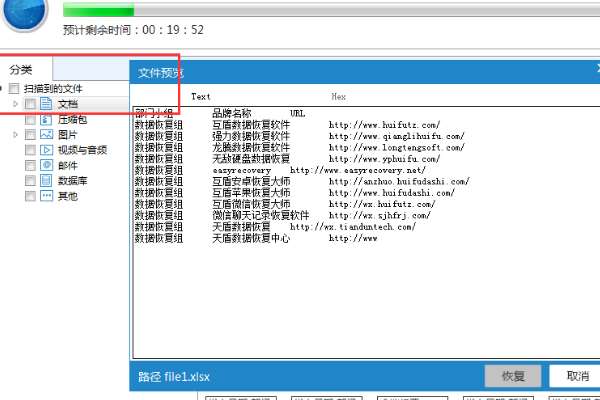
Task: Click the 扫描到的文件 root label
Action: click(53, 89)
